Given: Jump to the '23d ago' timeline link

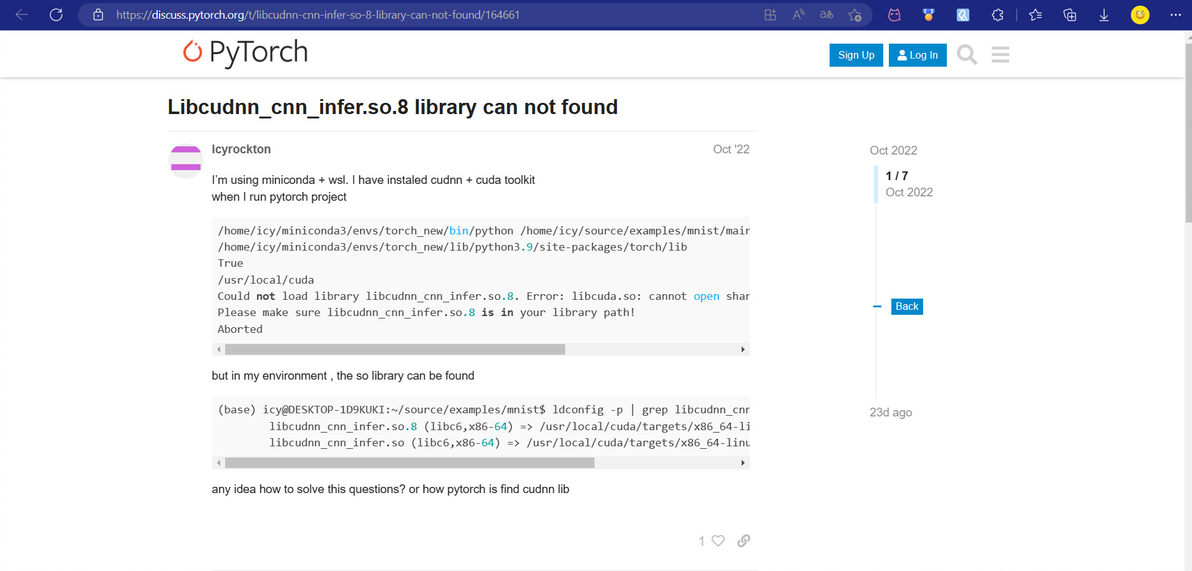Looking at the screenshot, I should [x=890, y=412].
